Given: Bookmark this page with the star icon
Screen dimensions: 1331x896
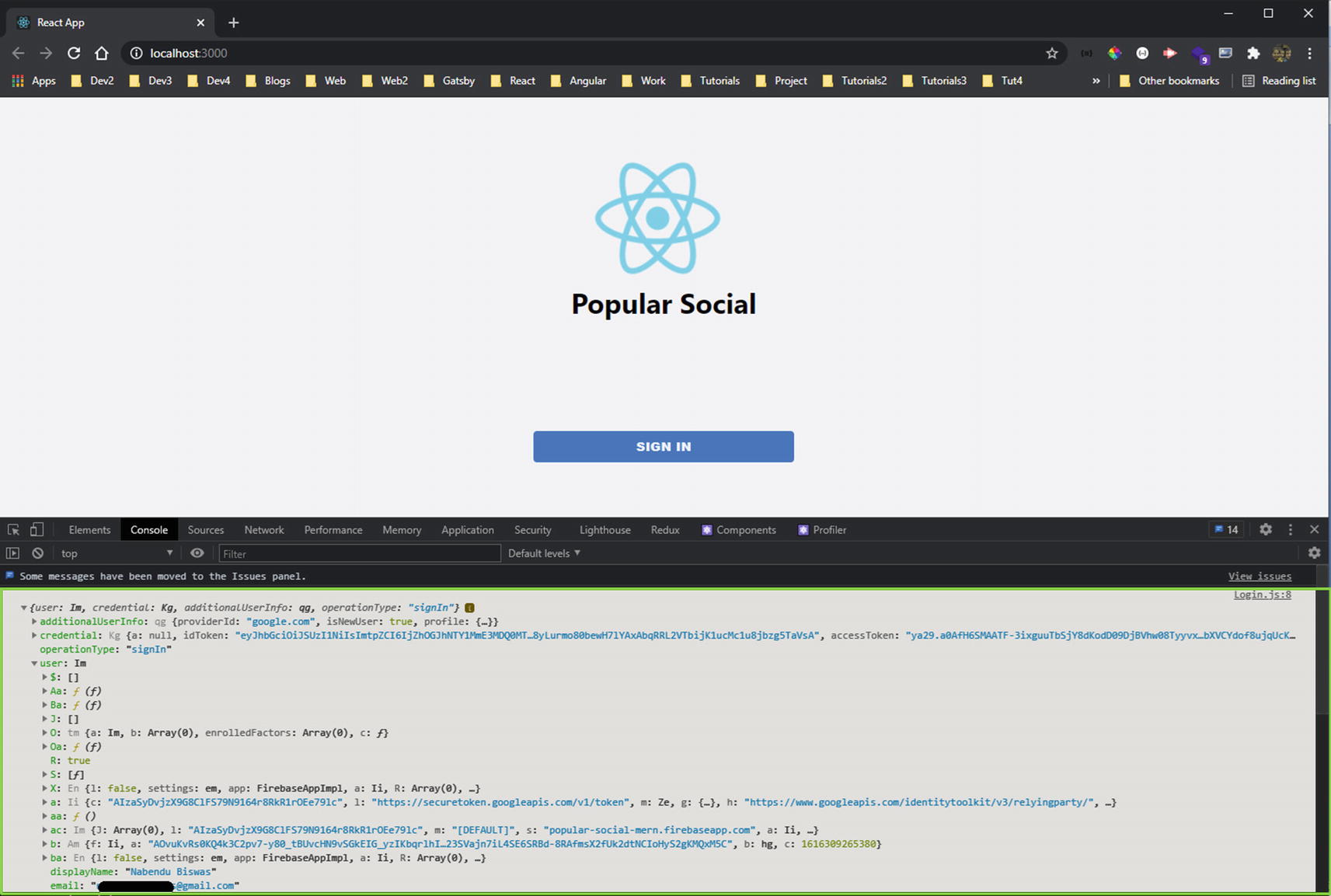Looking at the screenshot, I should click(1052, 53).
